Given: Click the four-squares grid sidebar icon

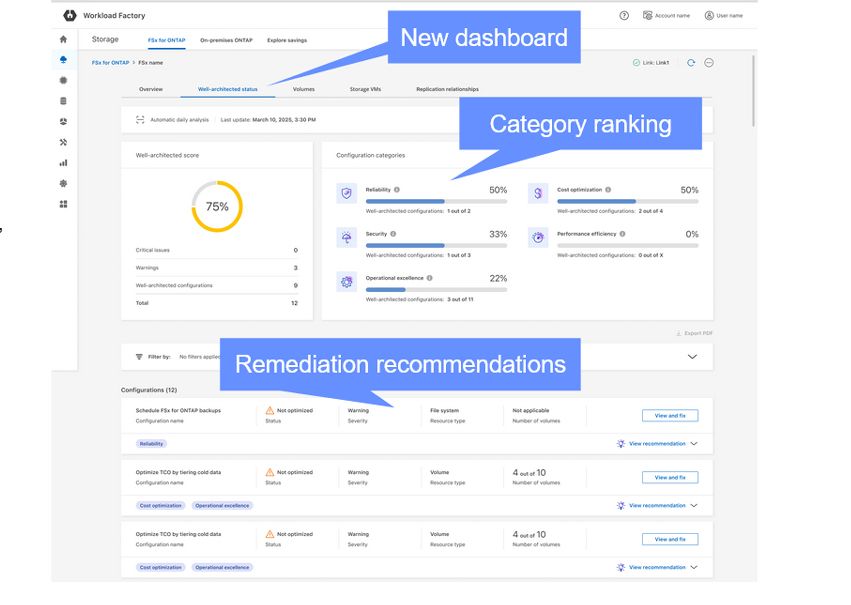Looking at the screenshot, I should tap(63, 204).
